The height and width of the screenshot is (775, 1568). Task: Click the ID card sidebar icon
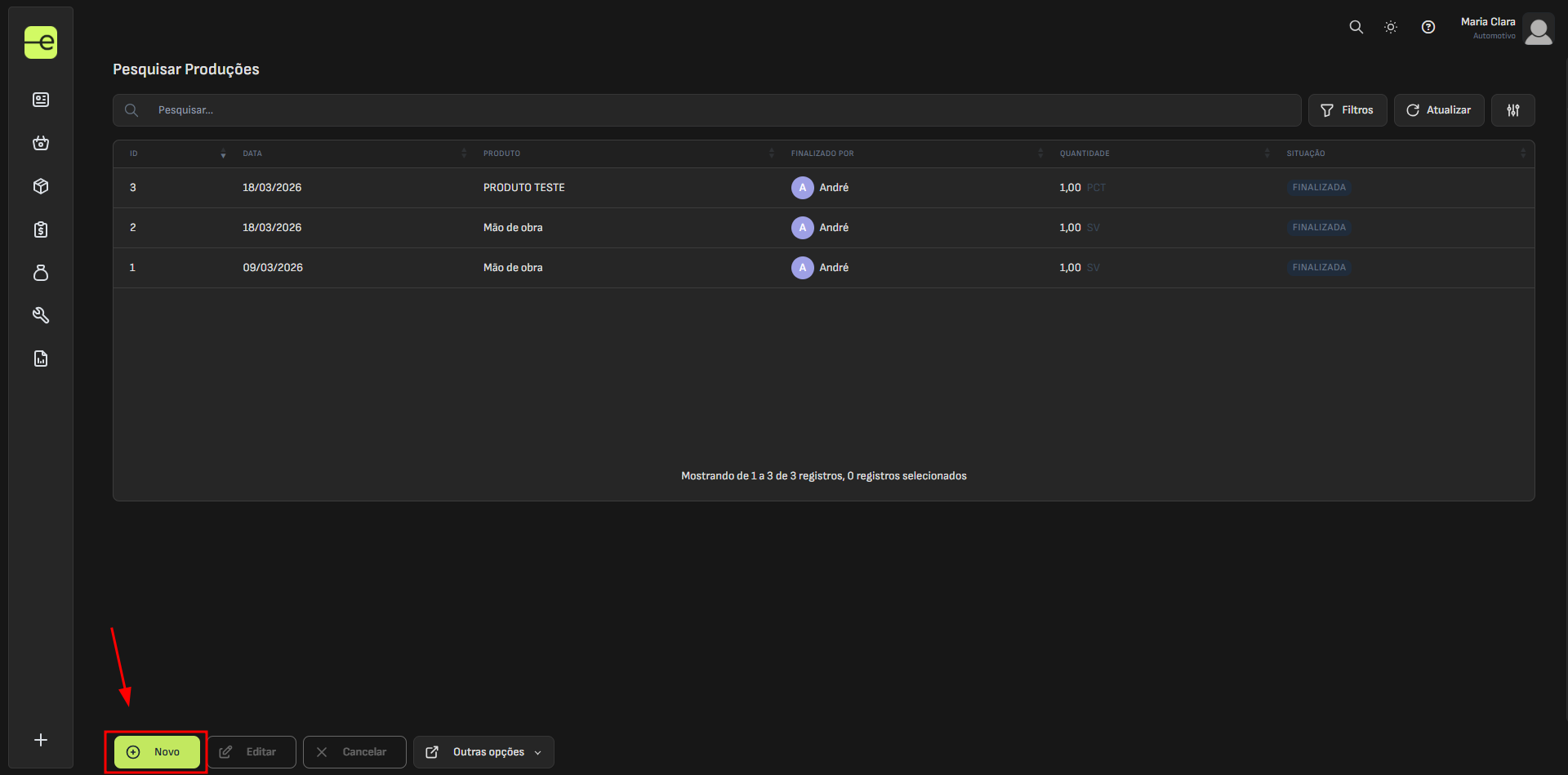pos(41,100)
